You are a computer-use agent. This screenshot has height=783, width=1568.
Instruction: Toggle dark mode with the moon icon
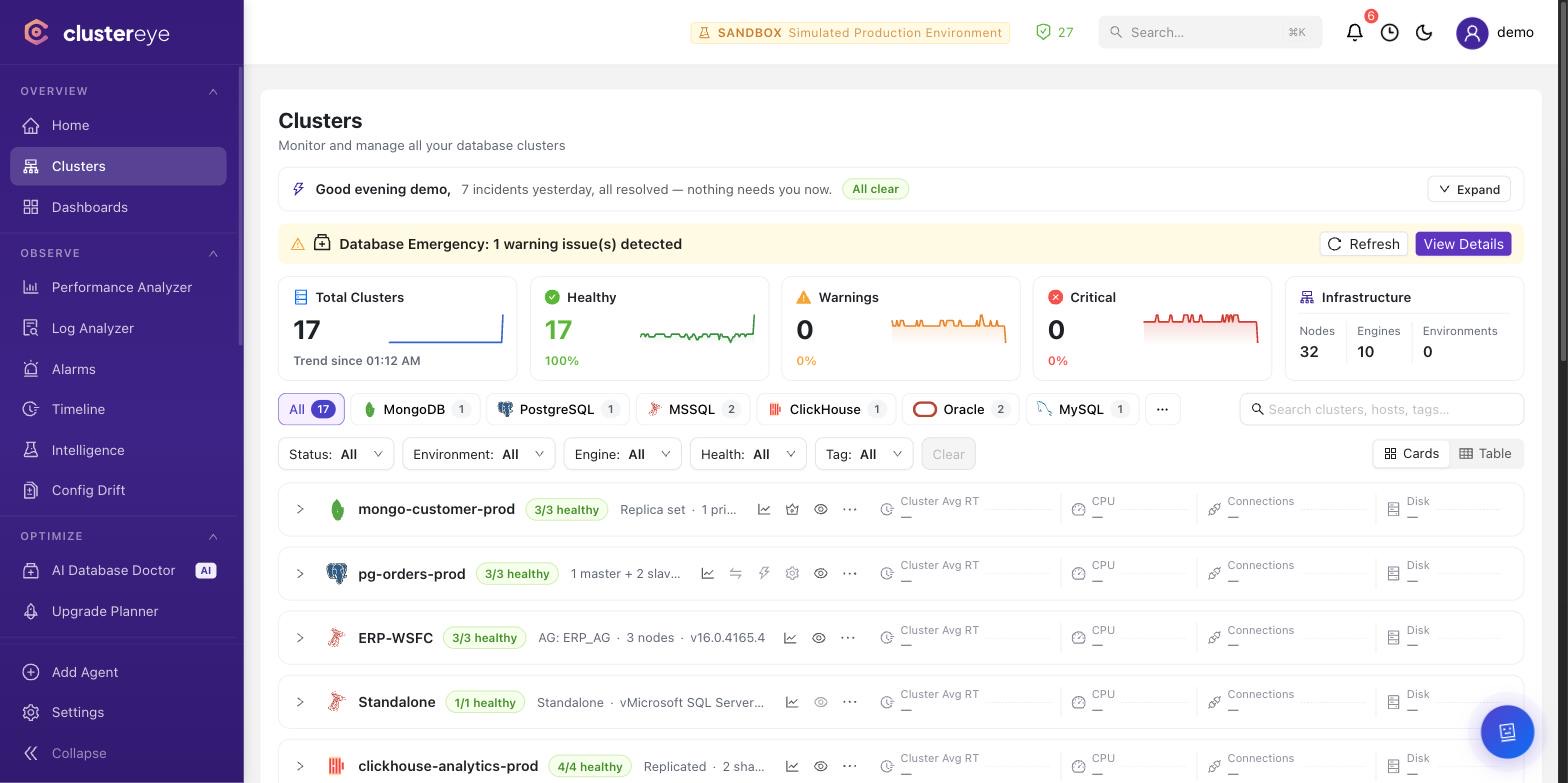pos(1425,32)
